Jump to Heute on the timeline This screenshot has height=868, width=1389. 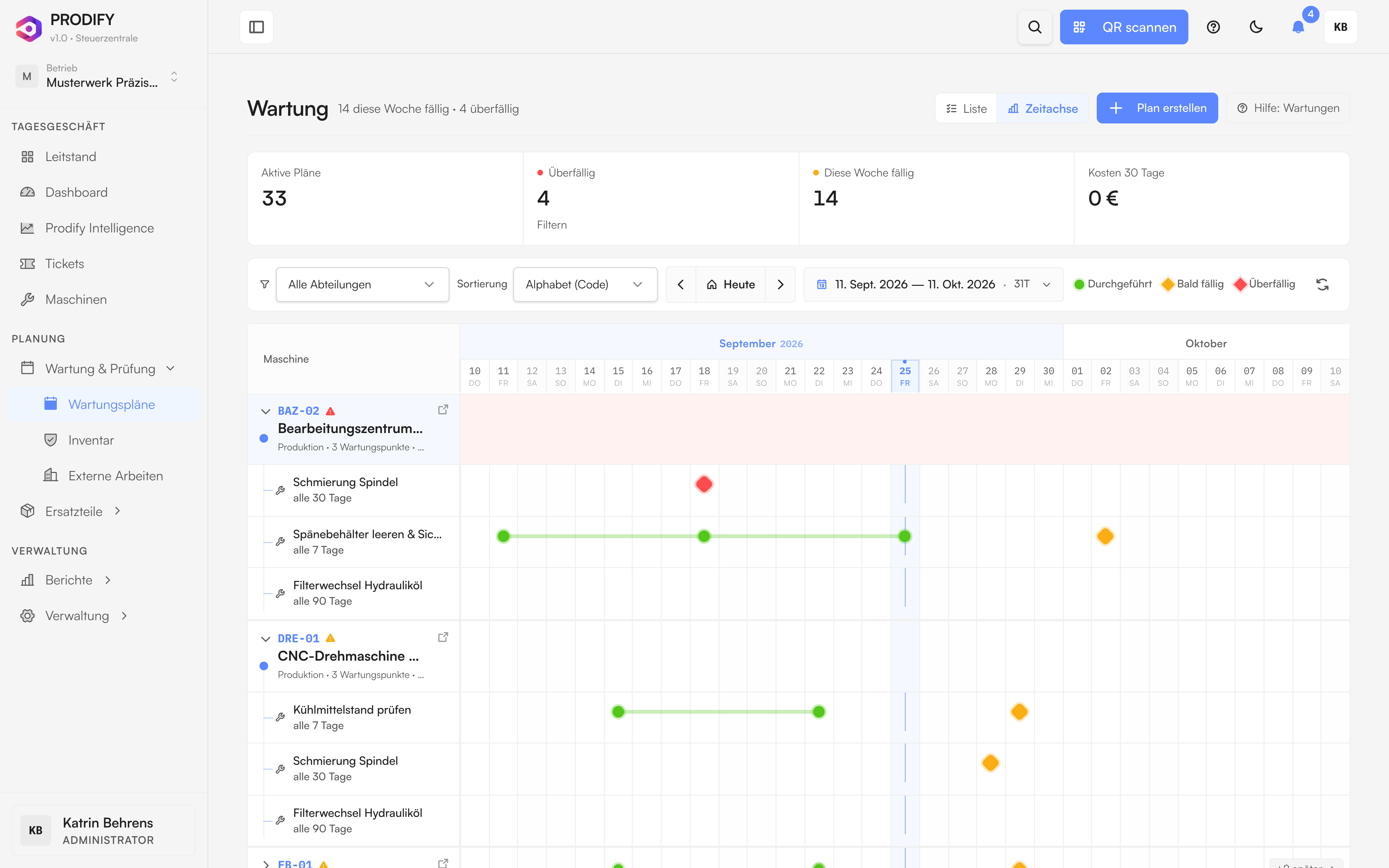pos(731,284)
